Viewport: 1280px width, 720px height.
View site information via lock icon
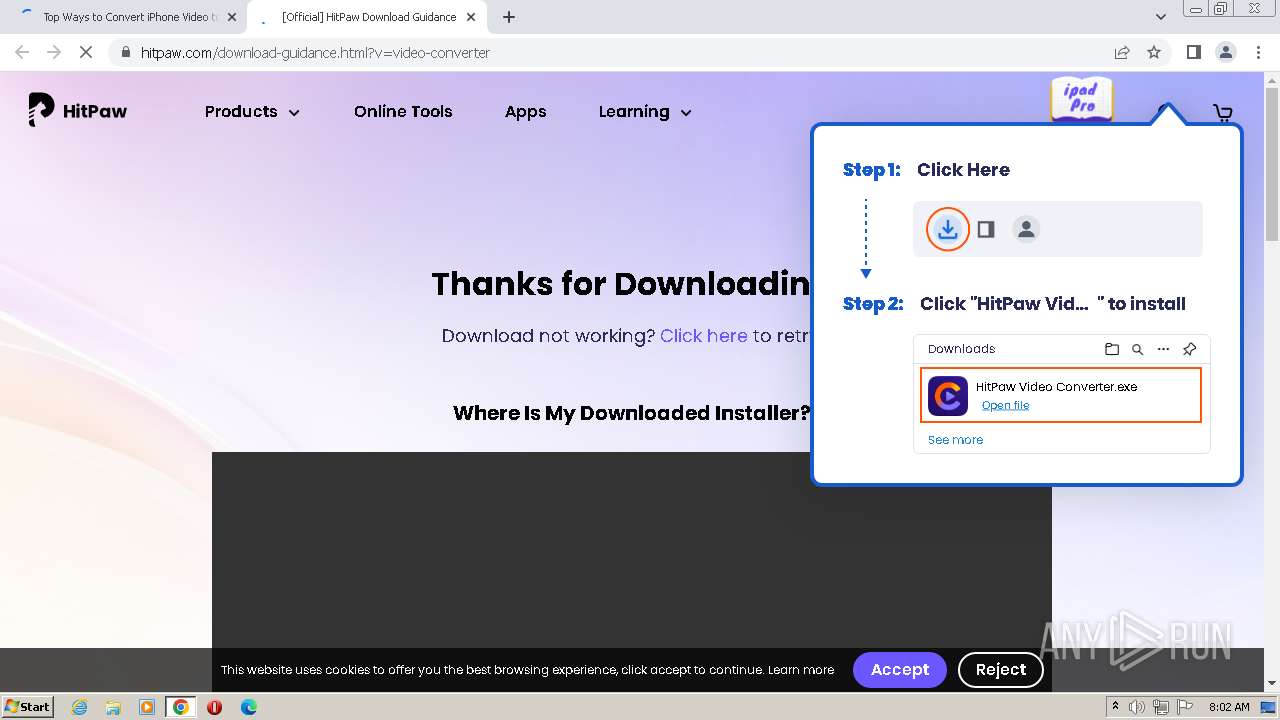[126, 52]
